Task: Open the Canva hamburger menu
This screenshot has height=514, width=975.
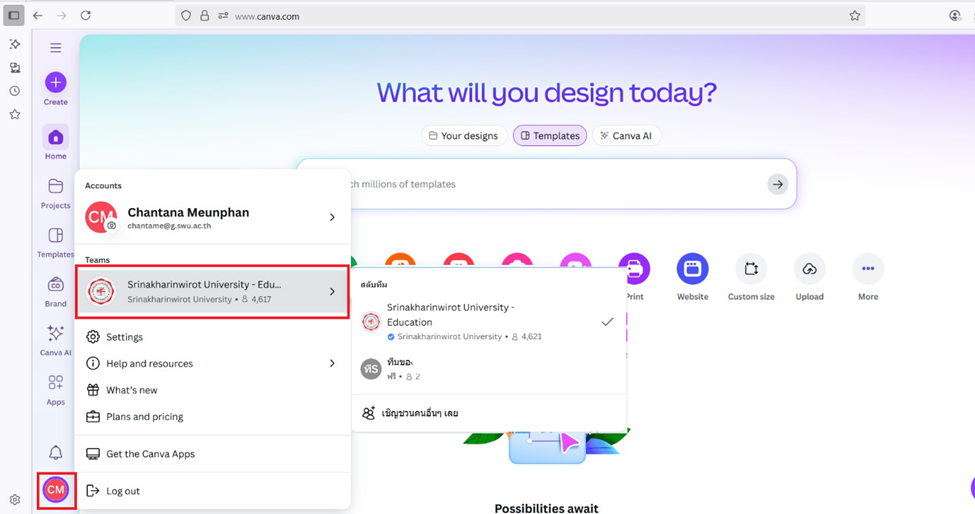Action: [55, 48]
